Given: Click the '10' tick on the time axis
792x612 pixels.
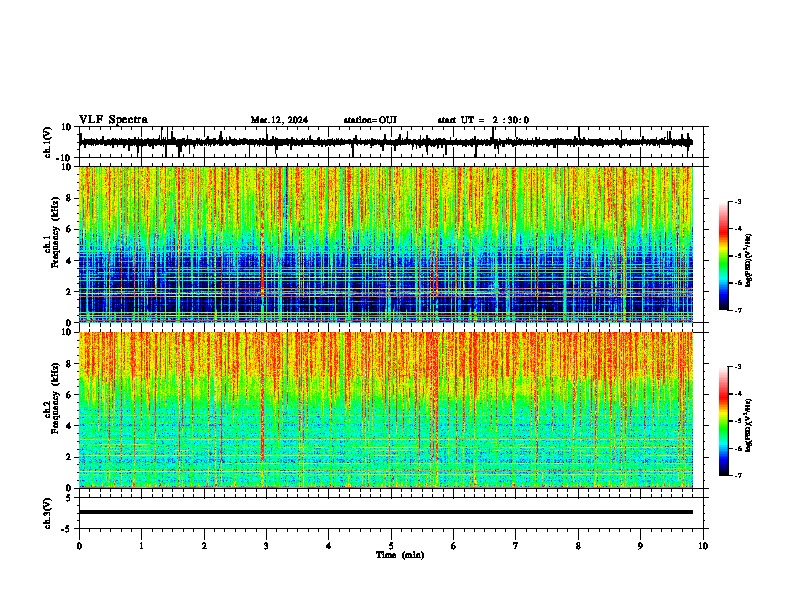Looking at the screenshot, I should point(703,546).
